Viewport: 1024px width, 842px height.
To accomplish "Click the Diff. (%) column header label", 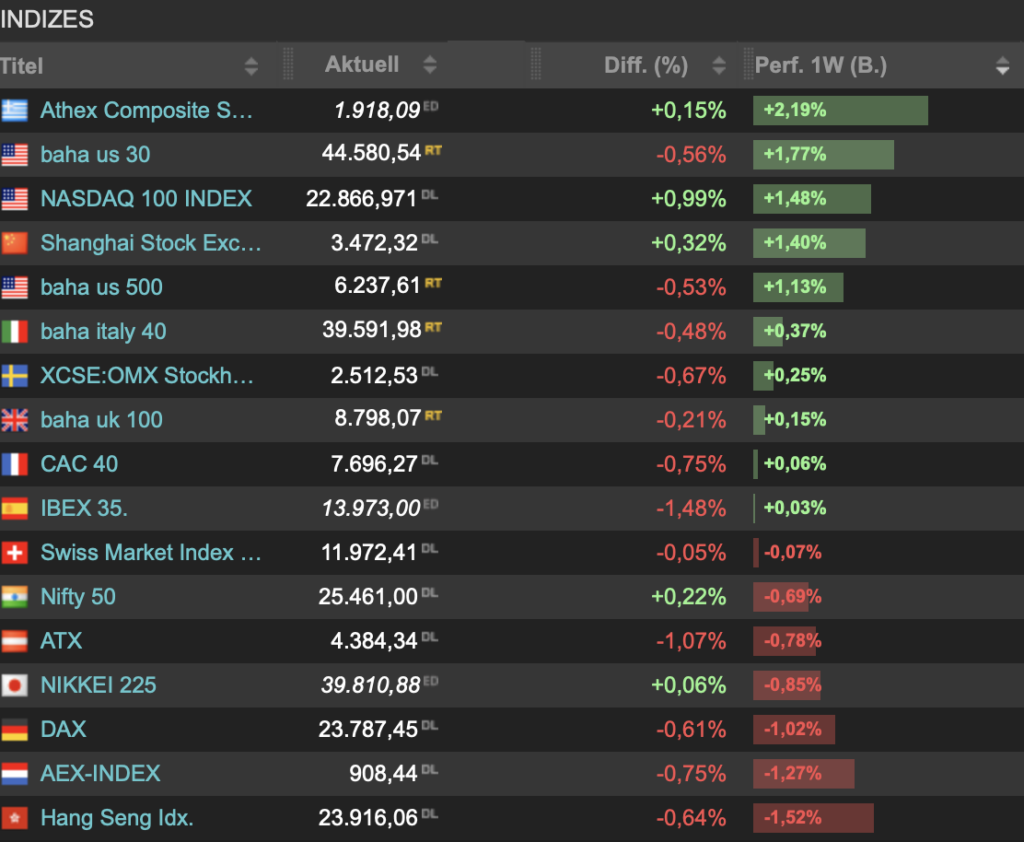I will pyautogui.click(x=646, y=65).
